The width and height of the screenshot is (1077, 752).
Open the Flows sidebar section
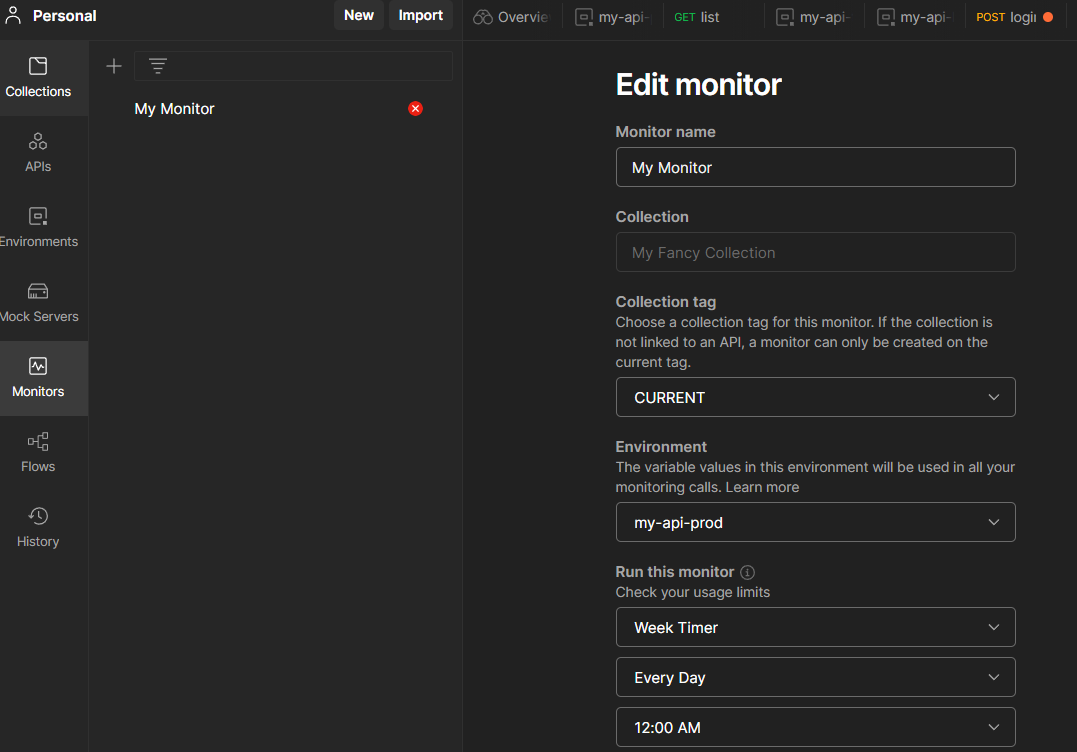38,453
